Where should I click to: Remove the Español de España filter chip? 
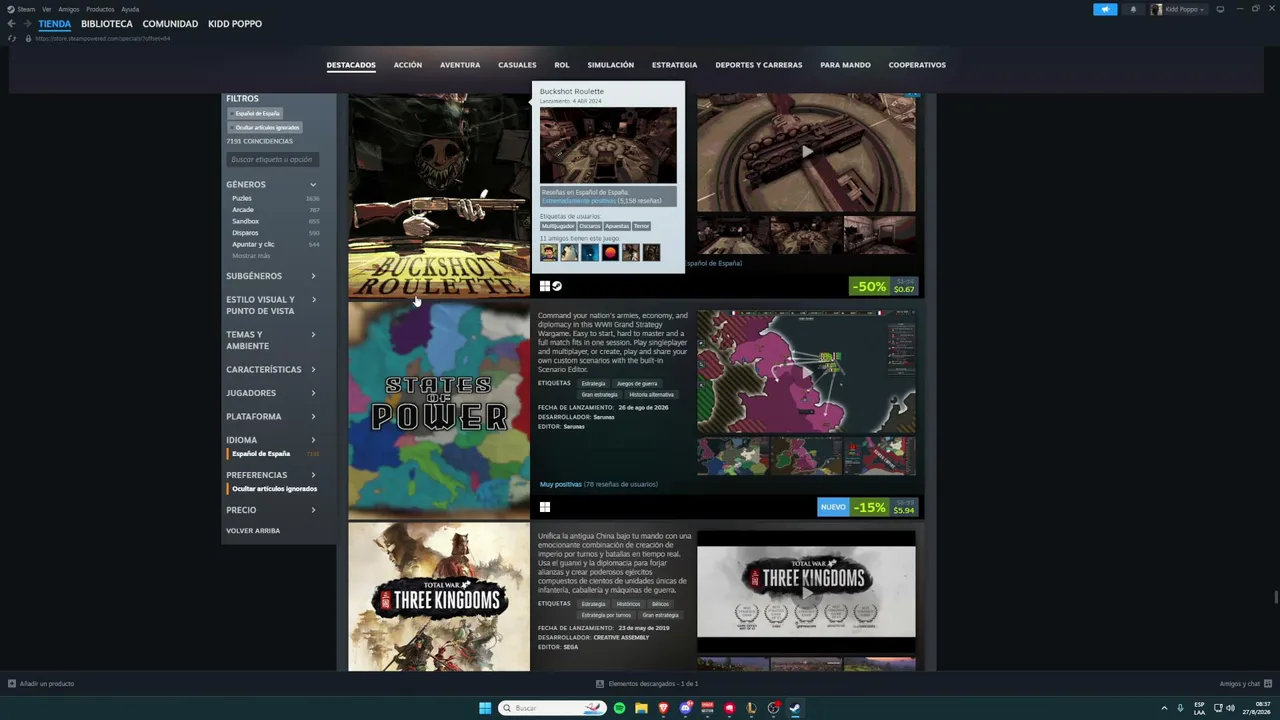click(256, 113)
